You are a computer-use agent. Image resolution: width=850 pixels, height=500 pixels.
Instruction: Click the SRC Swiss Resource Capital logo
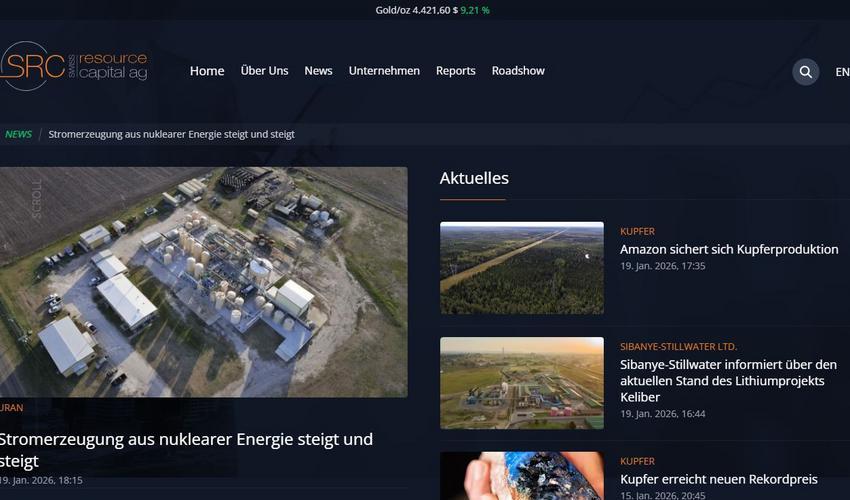point(74,66)
